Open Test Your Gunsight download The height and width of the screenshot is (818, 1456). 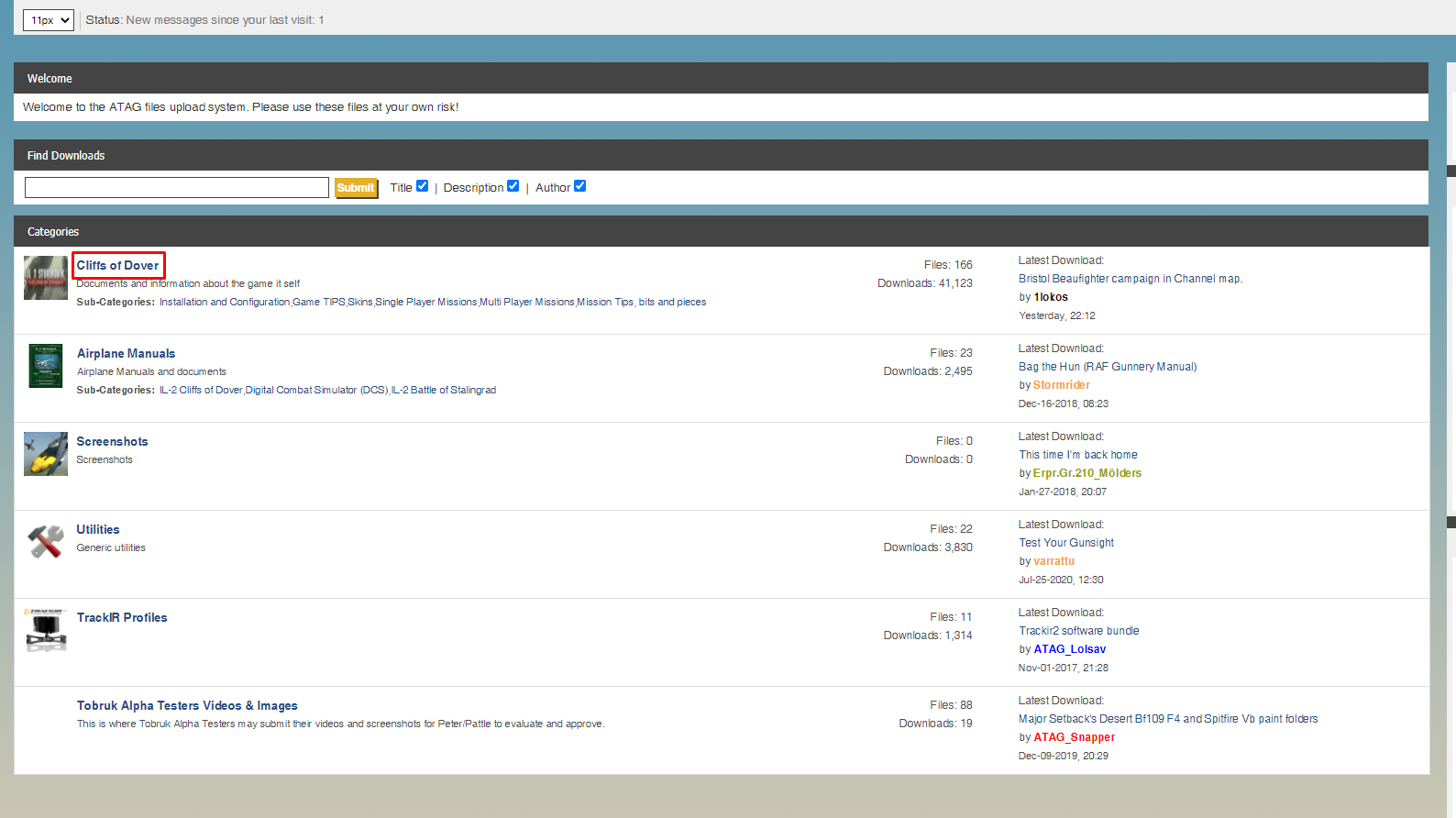click(1066, 543)
